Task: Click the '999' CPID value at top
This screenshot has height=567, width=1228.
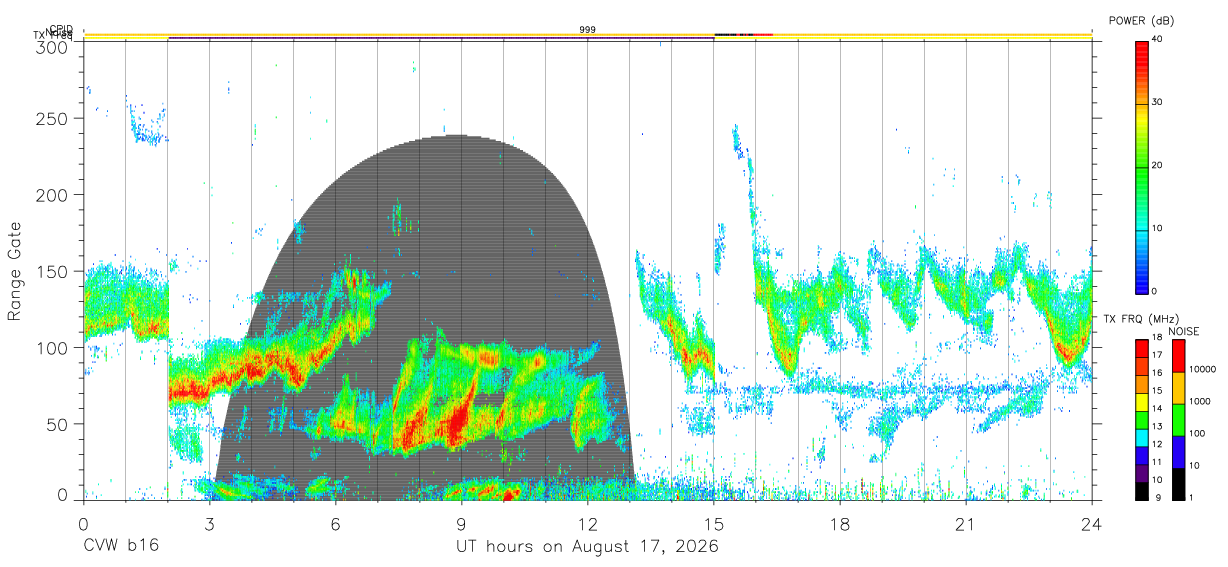Action: pyautogui.click(x=588, y=30)
